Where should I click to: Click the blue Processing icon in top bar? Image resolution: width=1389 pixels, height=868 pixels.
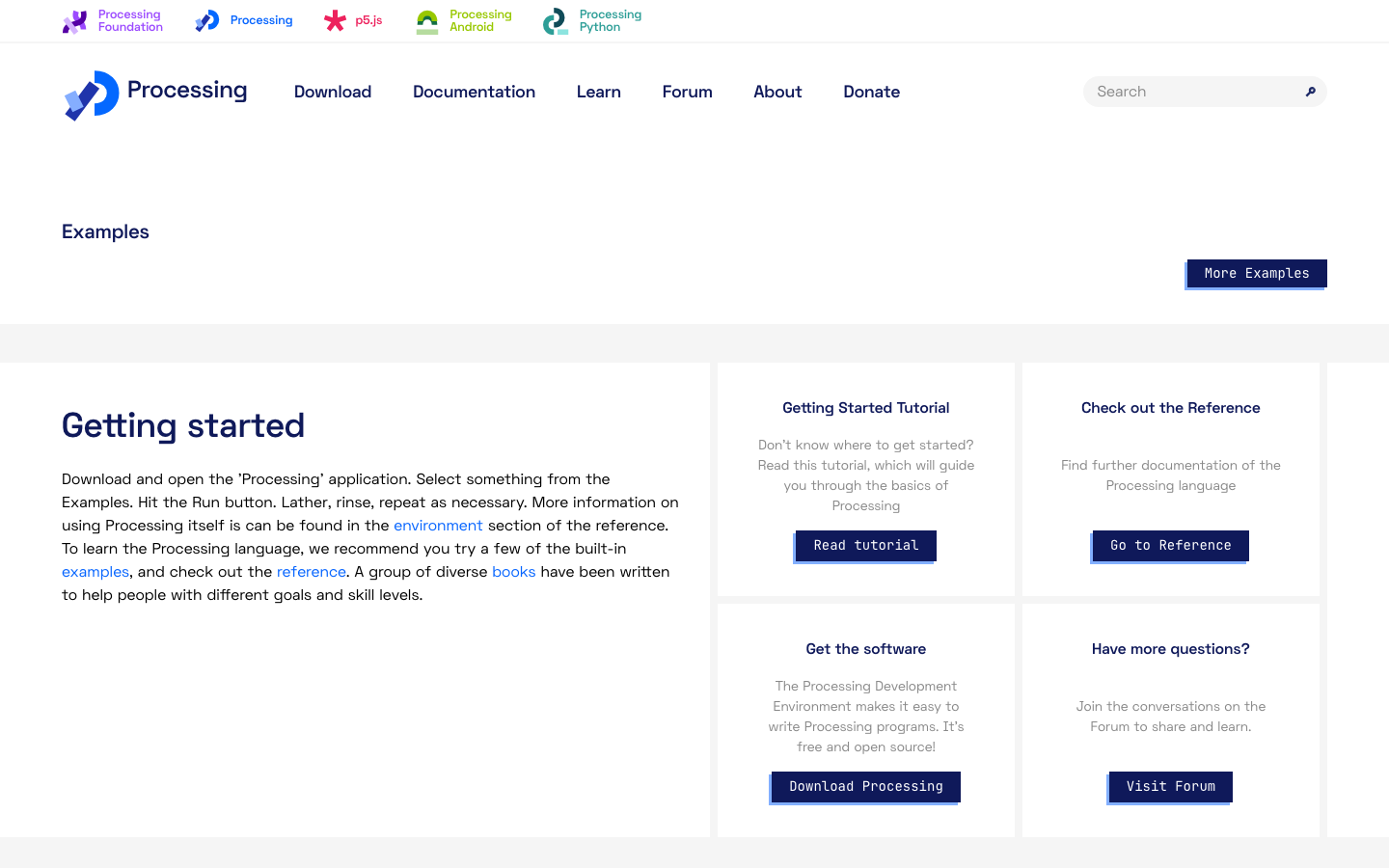pyautogui.click(x=207, y=21)
